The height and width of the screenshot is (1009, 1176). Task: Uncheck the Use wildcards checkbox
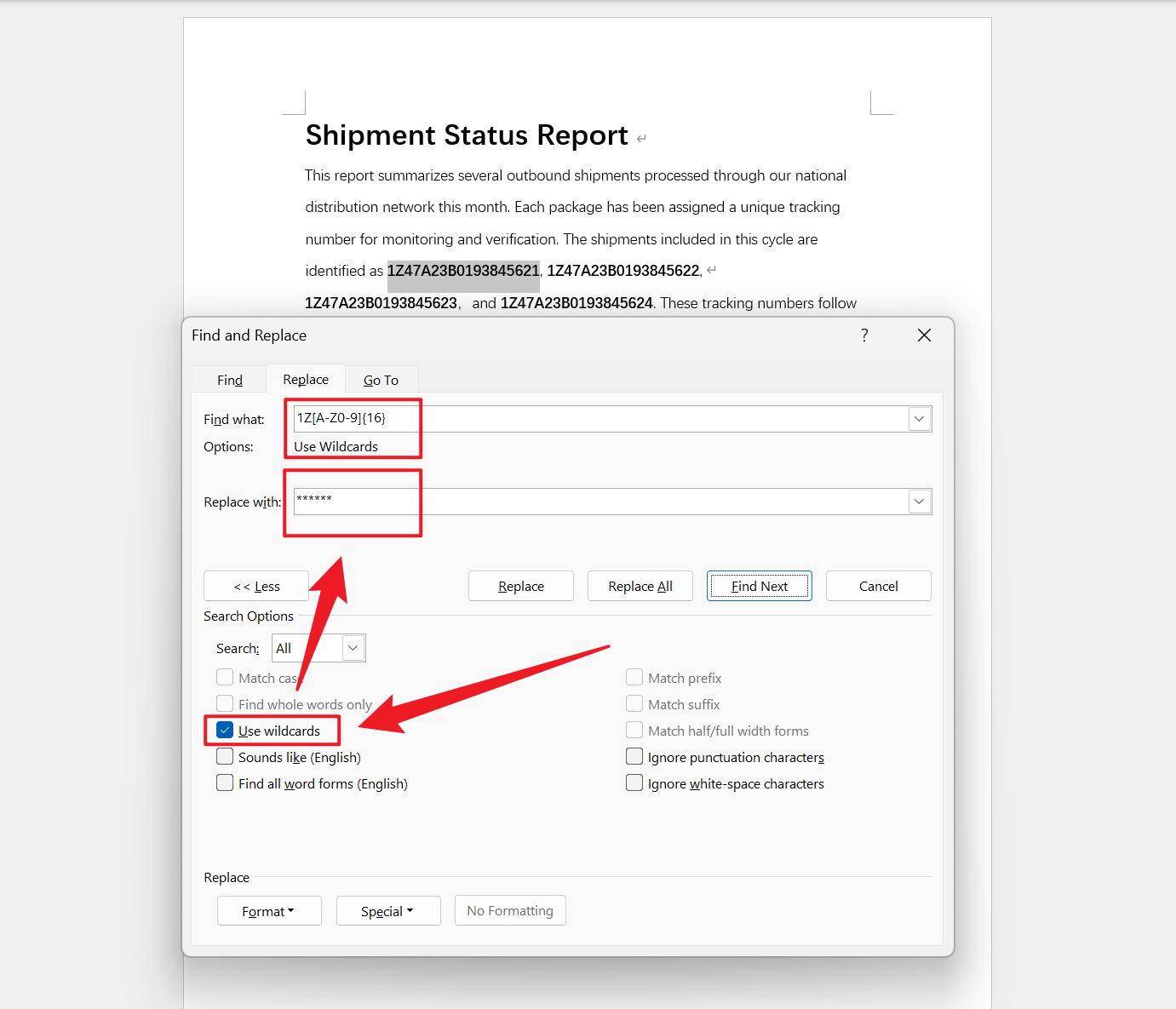click(225, 731)
